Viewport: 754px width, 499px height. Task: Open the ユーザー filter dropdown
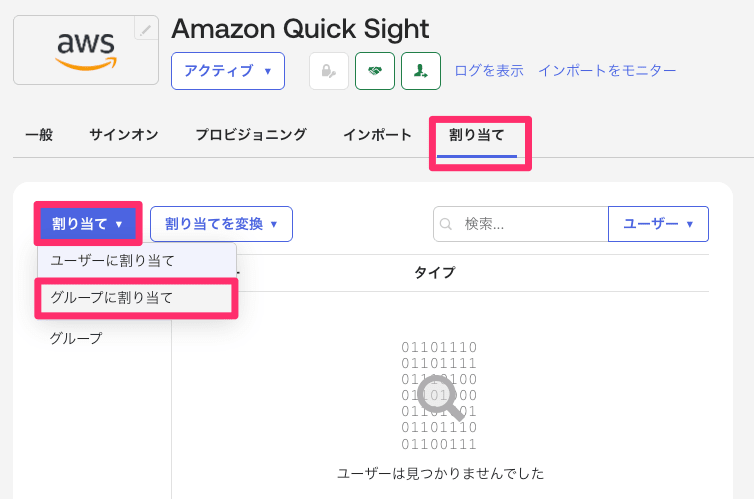(658, 224)
